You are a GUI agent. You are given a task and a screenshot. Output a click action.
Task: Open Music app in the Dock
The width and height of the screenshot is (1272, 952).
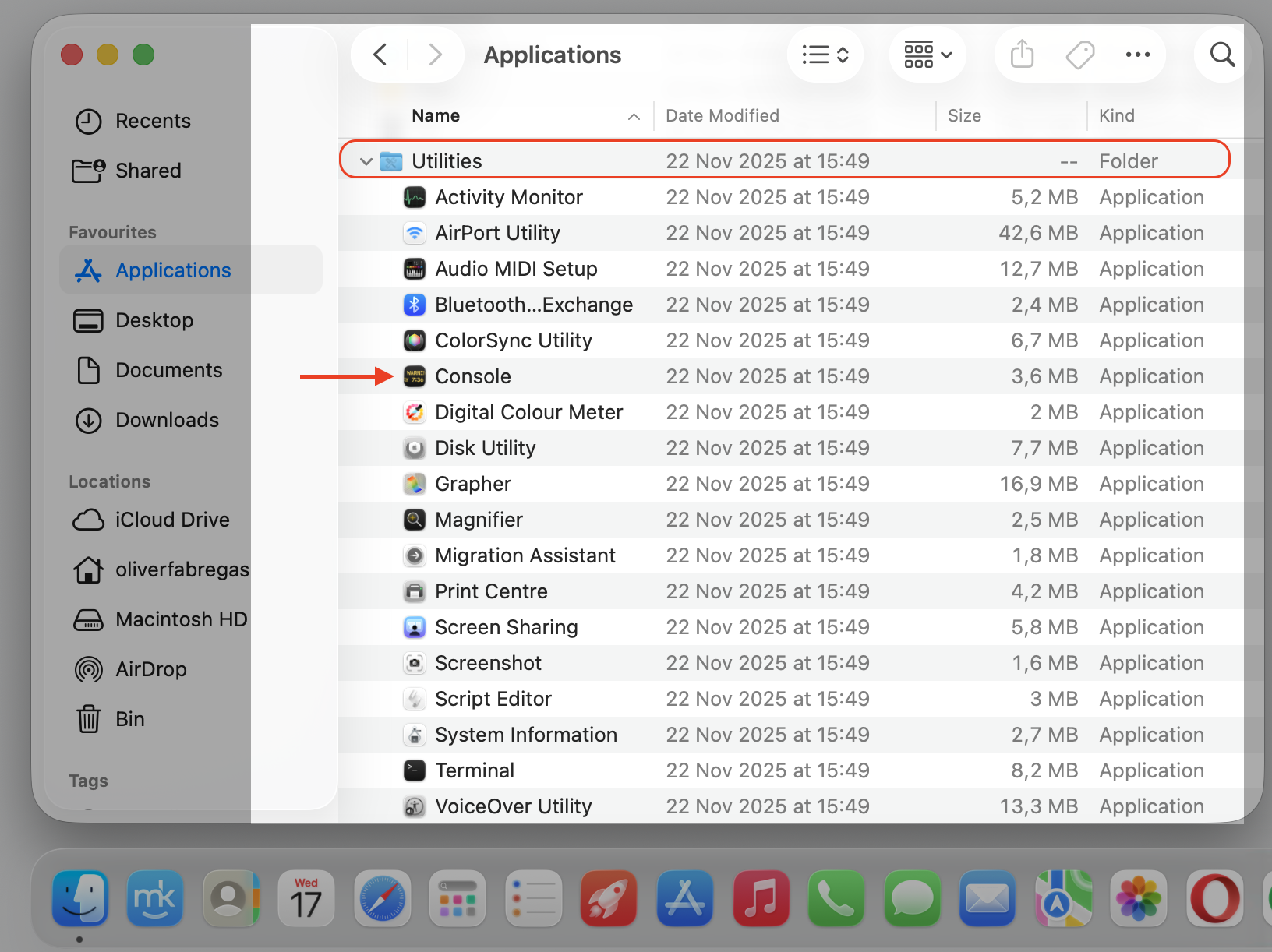click(x=761, y=898)
